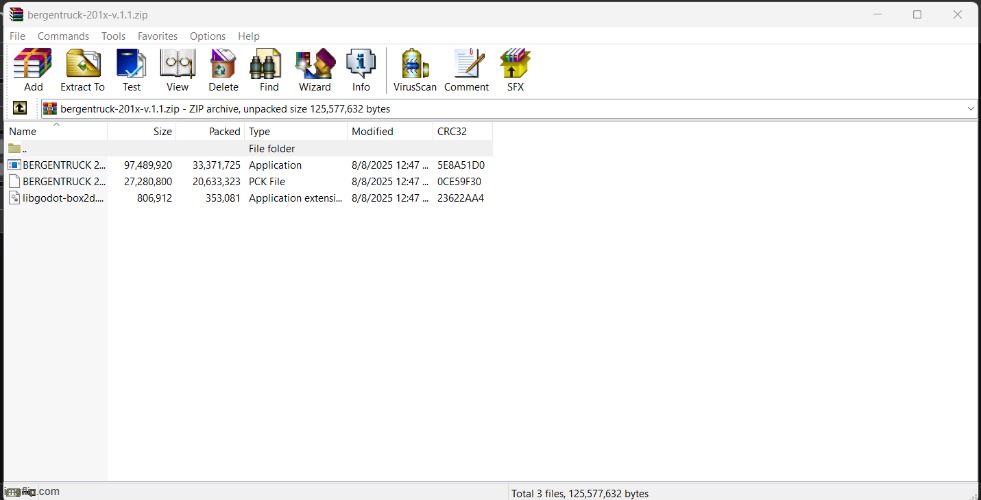Click the File folder type cell
Image resolution: width=981 pixels, height=500 pixels.
tap(272, 148)
